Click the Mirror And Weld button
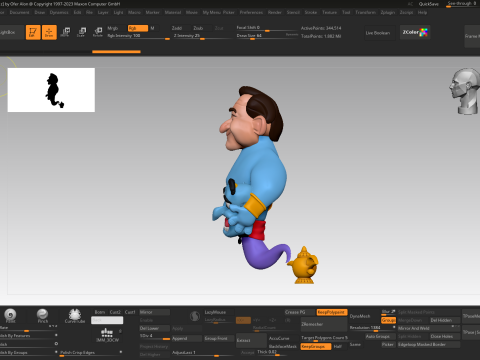The height and width of the screenshot is (360, 480). [429, 328]
